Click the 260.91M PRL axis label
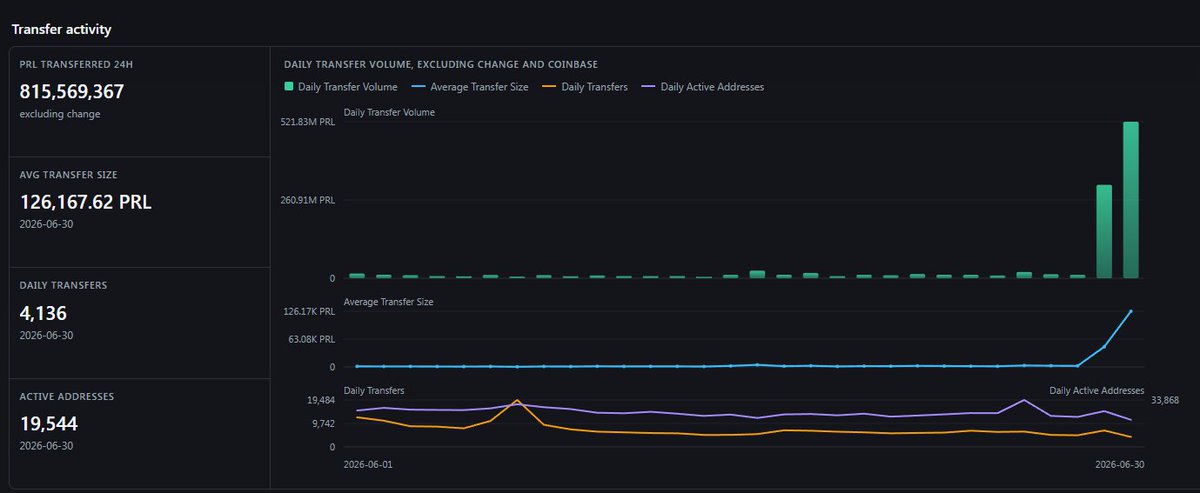The width and height of the screenshot is (1200, 493). coord(307,200)
